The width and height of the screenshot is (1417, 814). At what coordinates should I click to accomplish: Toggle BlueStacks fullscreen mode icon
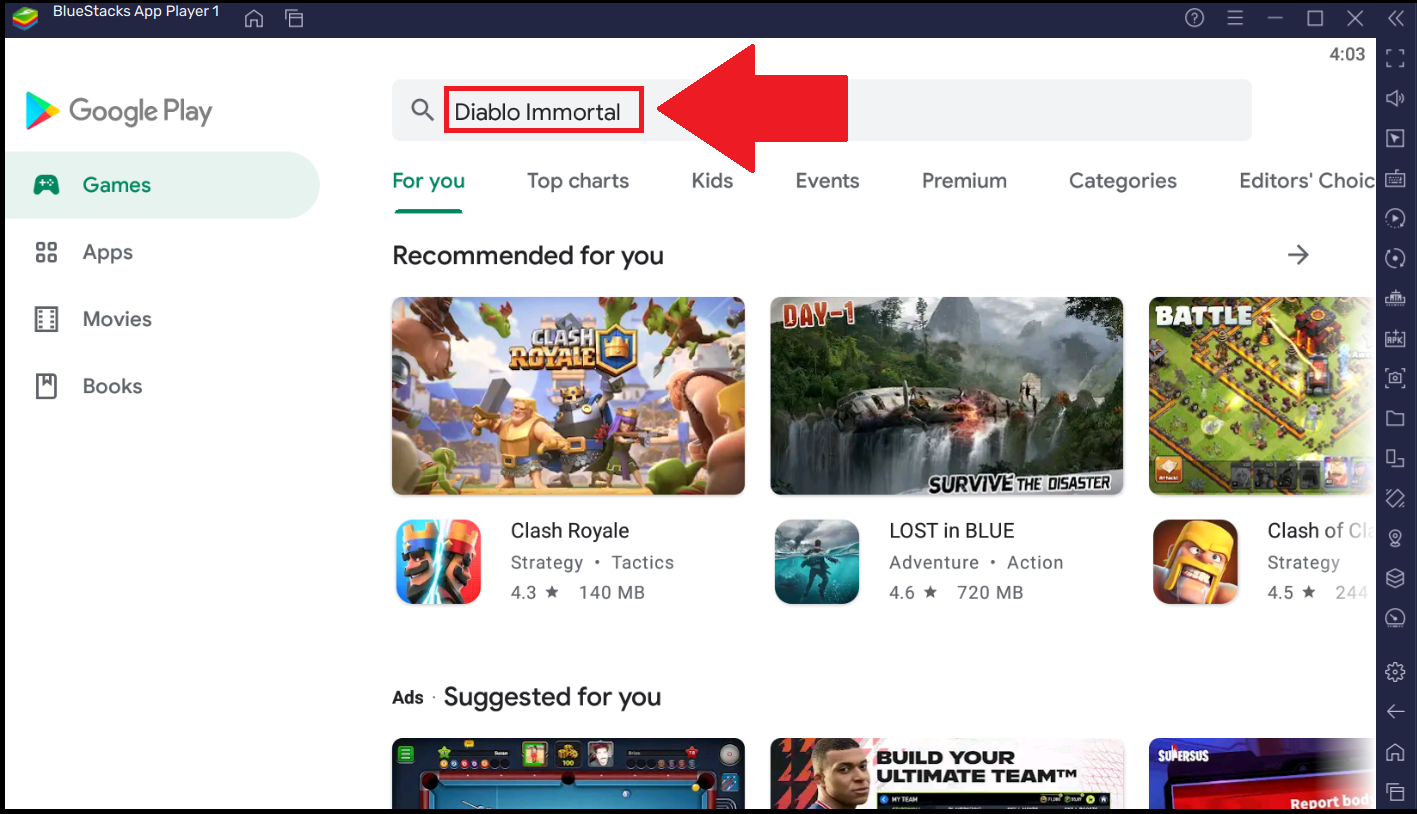click(x=1395, y=57)
